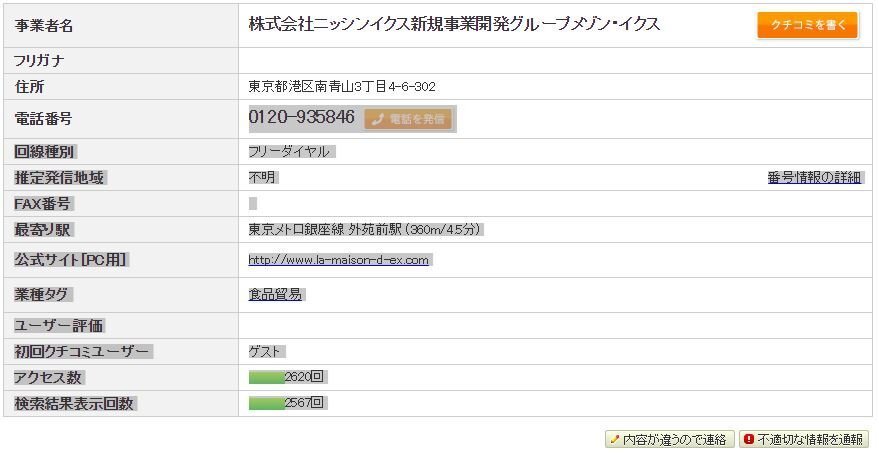
Task: Click the green 検索結果表示回数 bar
Action: click(x=267, y=403)
